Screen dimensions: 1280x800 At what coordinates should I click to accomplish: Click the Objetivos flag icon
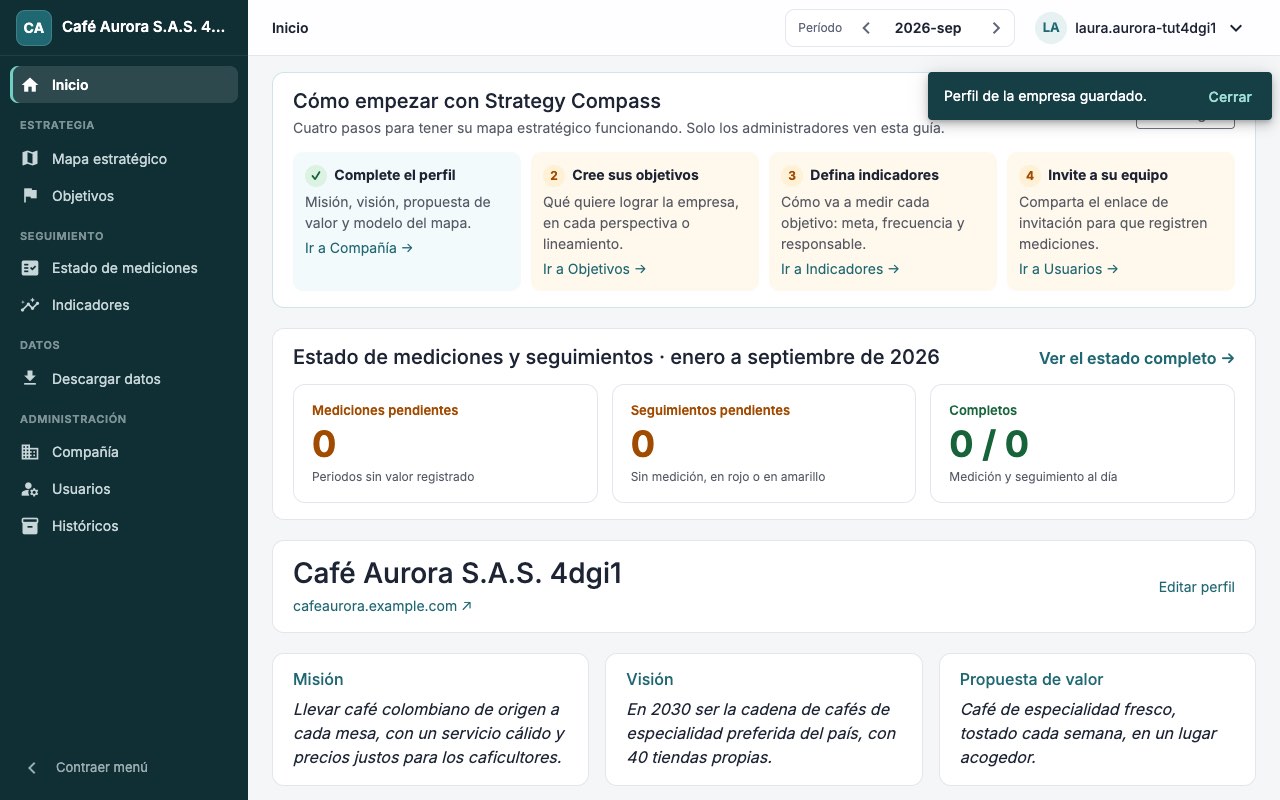pyautogui.click(x=30, y=196)
